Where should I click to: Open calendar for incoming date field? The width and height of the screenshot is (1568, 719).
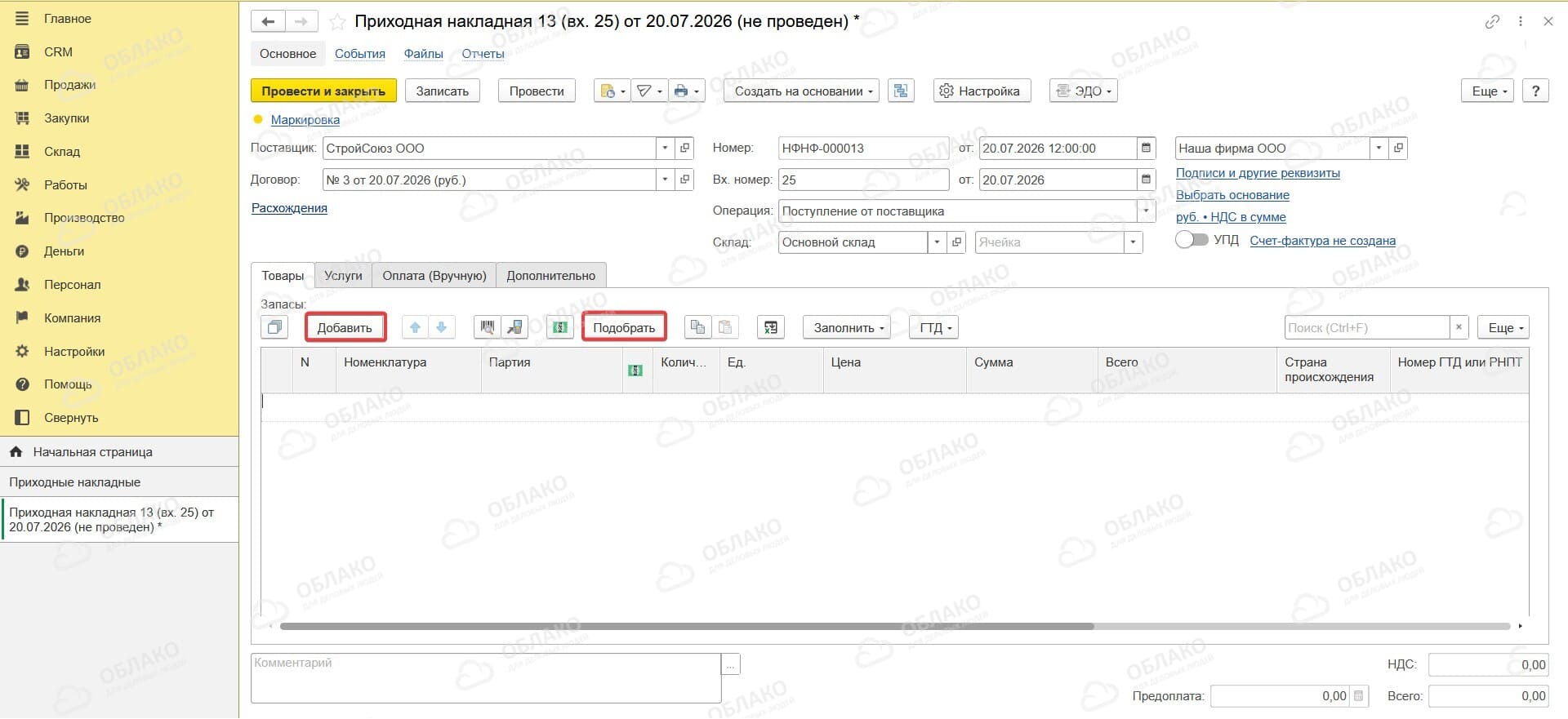pos(1146,180)
